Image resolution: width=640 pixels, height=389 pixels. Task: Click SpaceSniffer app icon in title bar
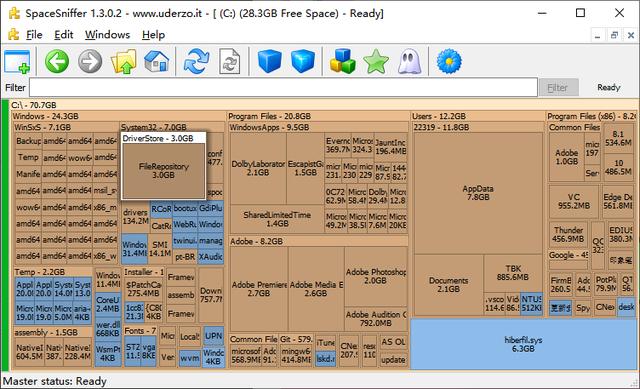pyautogui.click(x=14, y=13)
